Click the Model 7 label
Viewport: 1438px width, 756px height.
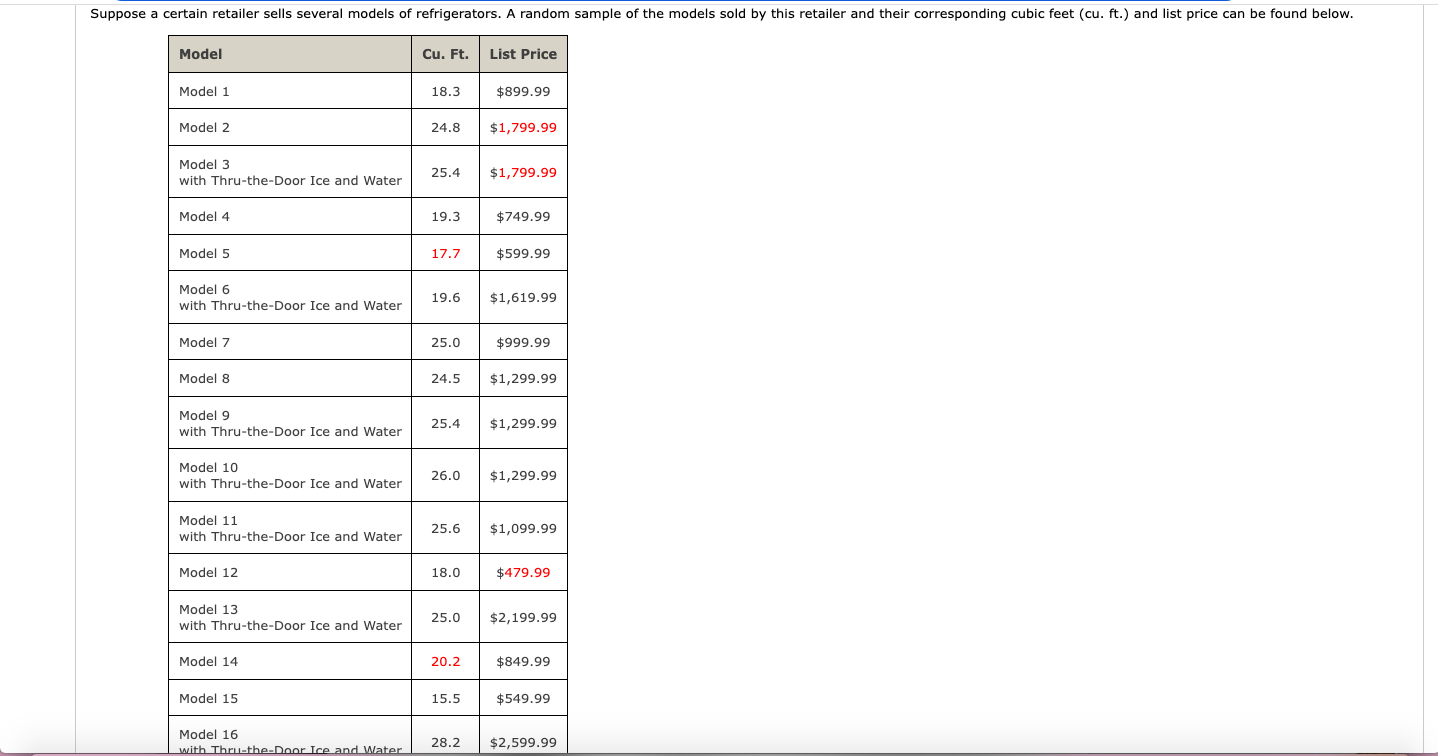(203, 342)
